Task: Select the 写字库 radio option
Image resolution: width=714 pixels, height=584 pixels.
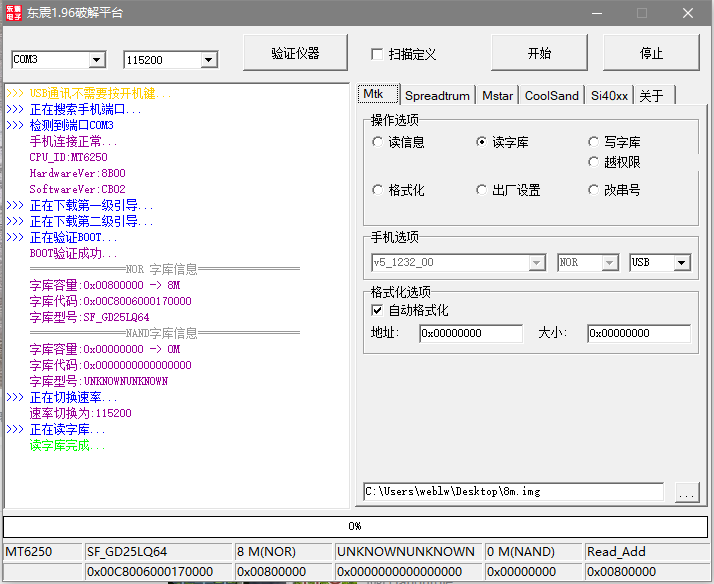Action: pos(594,142)
